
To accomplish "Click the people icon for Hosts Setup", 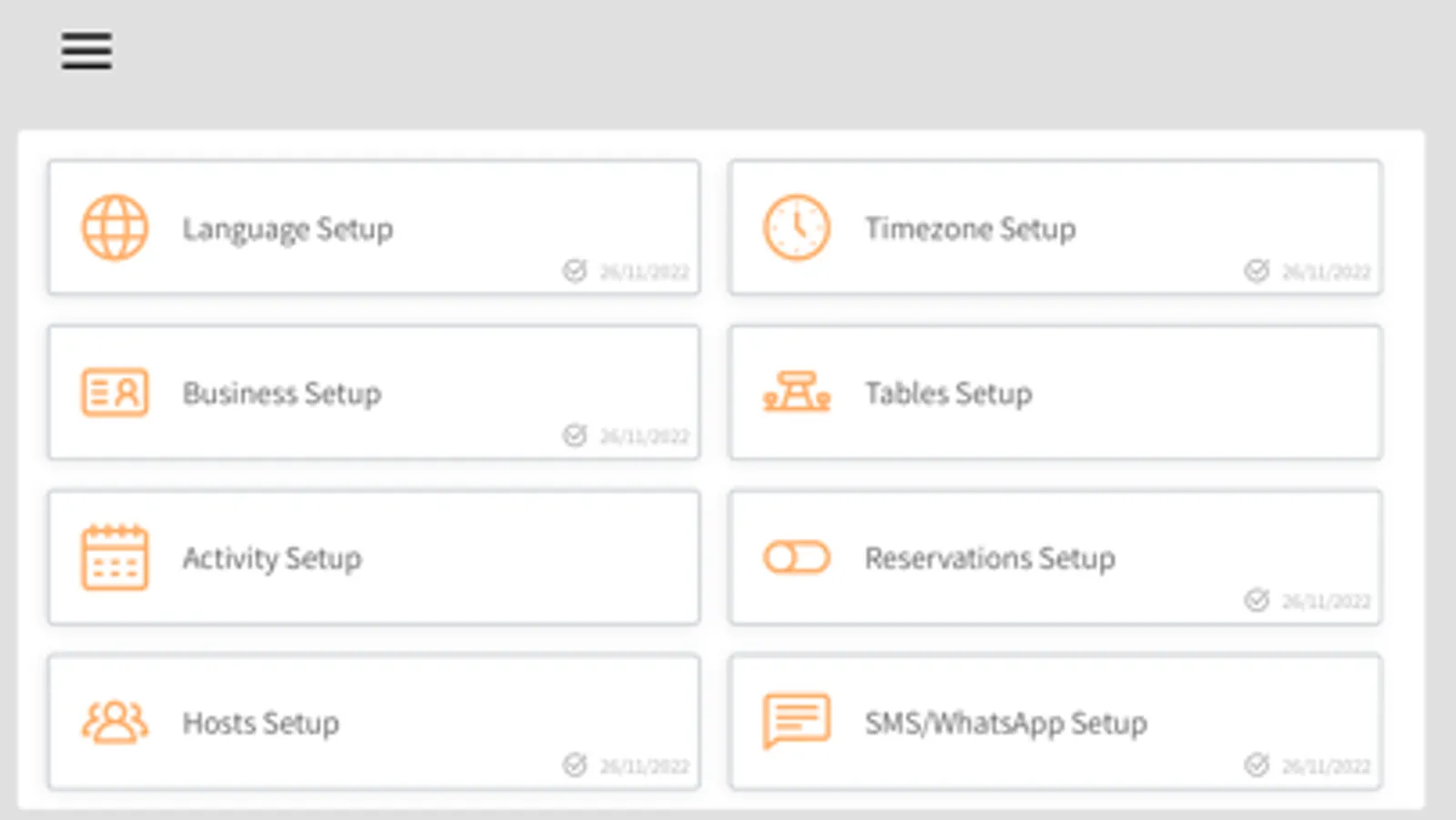I will [x=115, y=723].
